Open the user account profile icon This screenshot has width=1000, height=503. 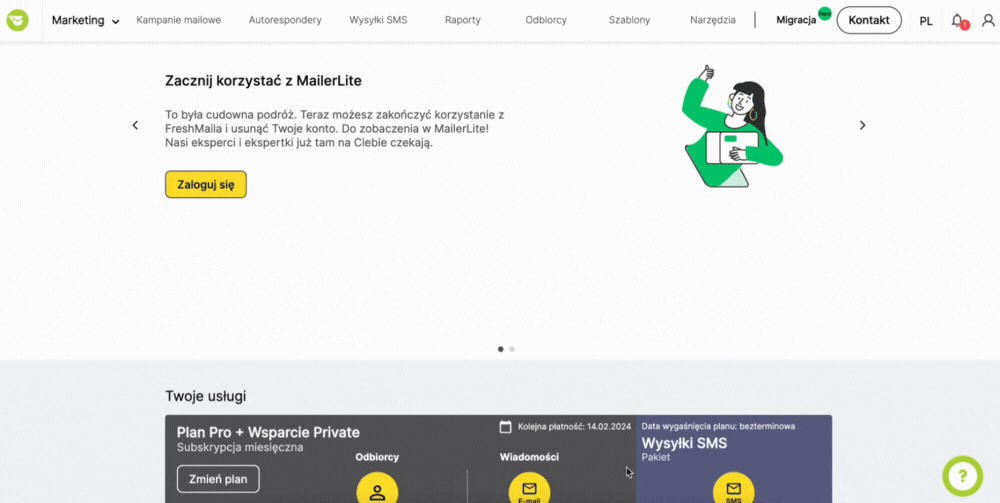coord(988,20)
